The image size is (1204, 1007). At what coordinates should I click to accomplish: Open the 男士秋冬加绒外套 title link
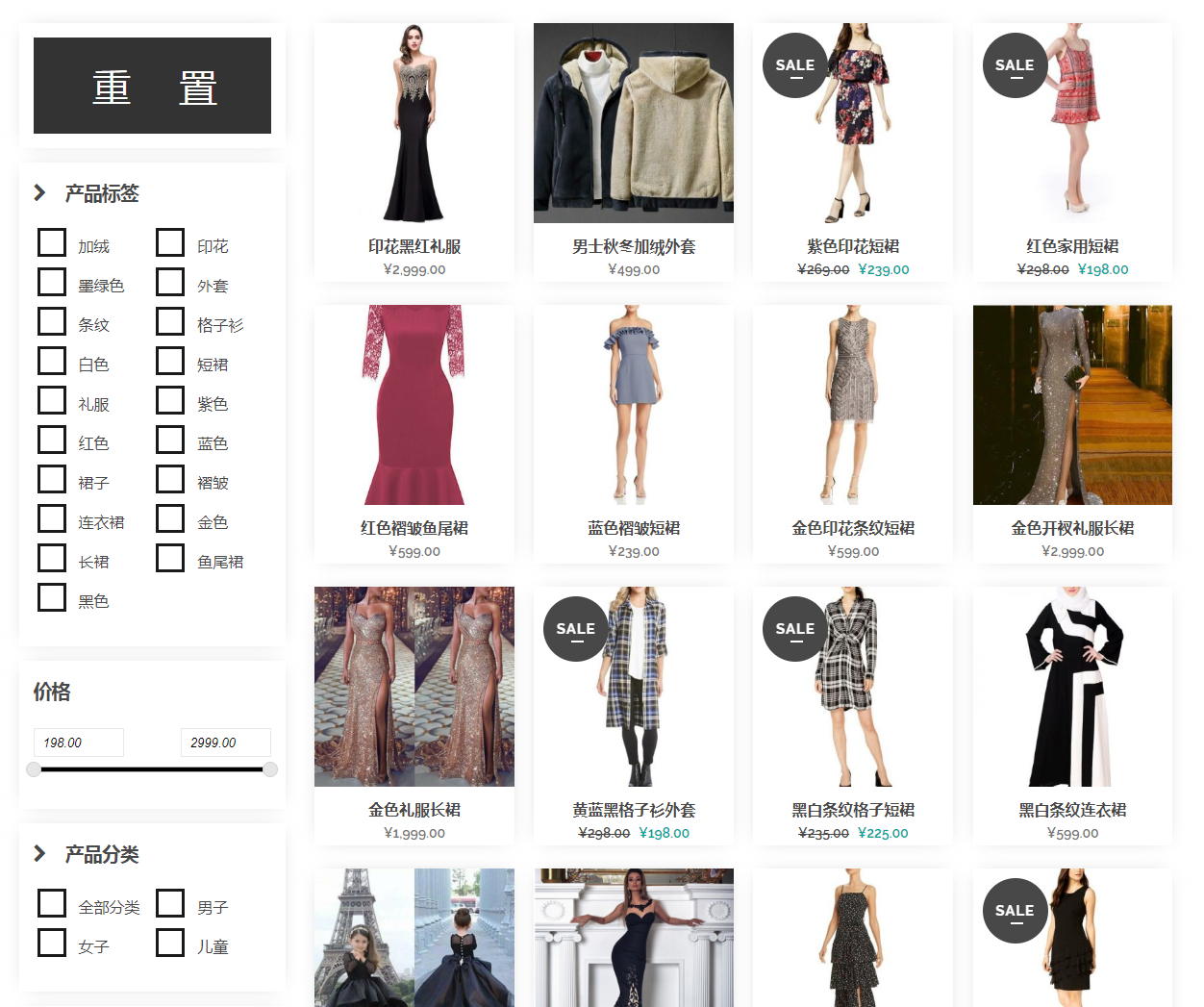click(634, 246)
